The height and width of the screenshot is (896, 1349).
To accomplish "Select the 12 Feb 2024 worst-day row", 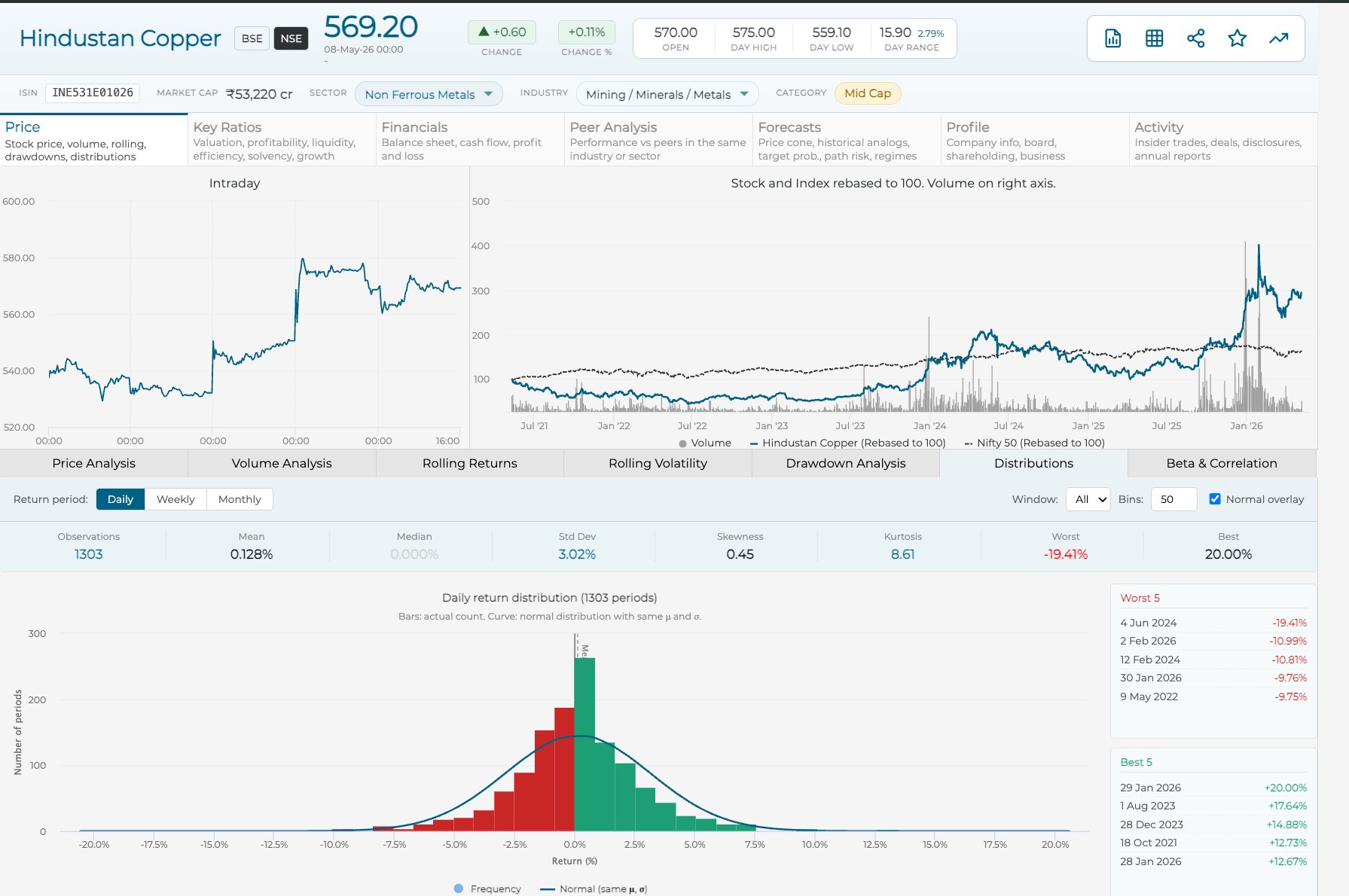I will [1213, 660].
